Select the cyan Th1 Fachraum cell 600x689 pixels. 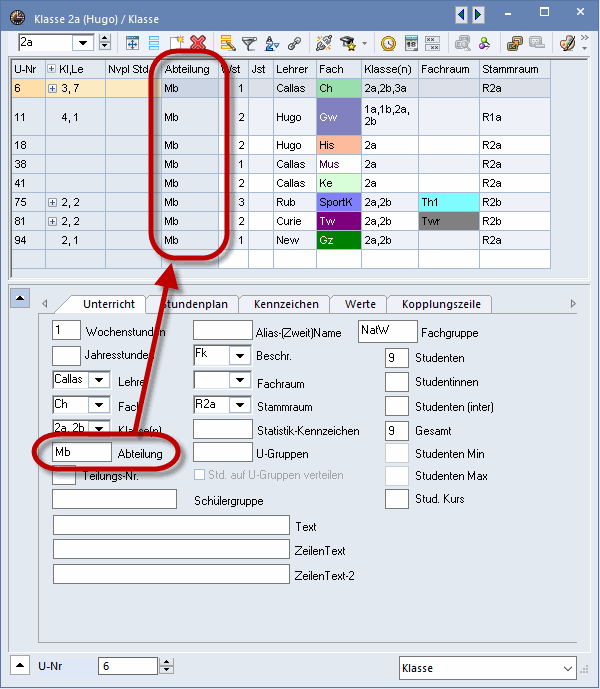tap(449, 202)
